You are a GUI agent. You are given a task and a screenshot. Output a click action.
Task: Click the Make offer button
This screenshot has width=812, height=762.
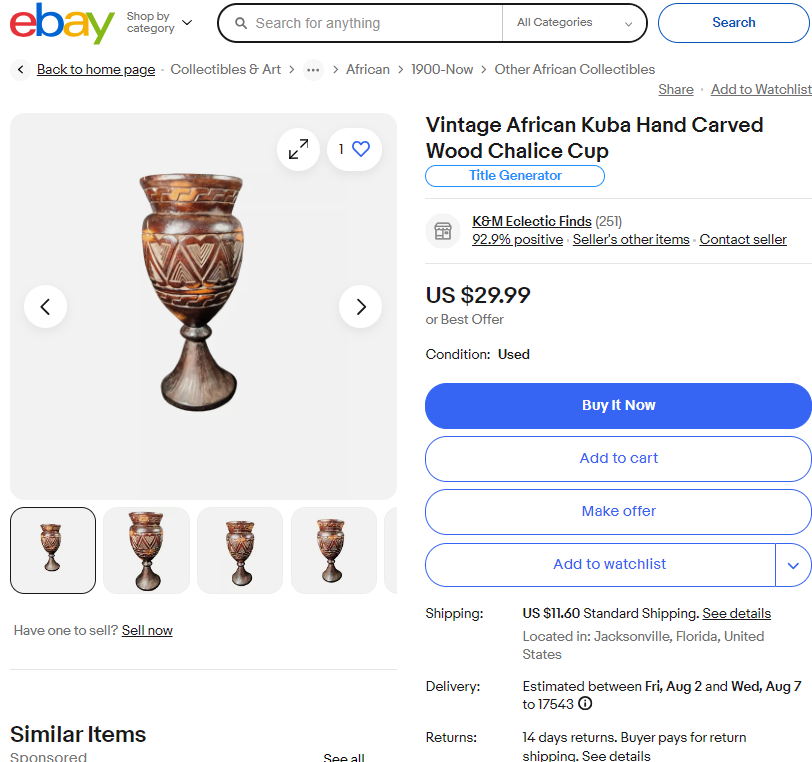pyautogui.click(x=618, y=511)
